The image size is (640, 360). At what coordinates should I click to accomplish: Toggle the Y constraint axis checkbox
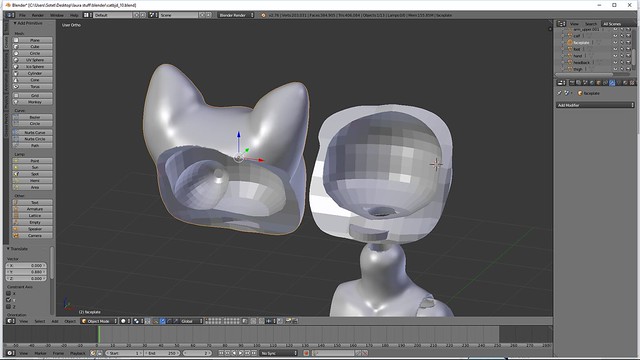pyautogui.click(x=9, y=300)
